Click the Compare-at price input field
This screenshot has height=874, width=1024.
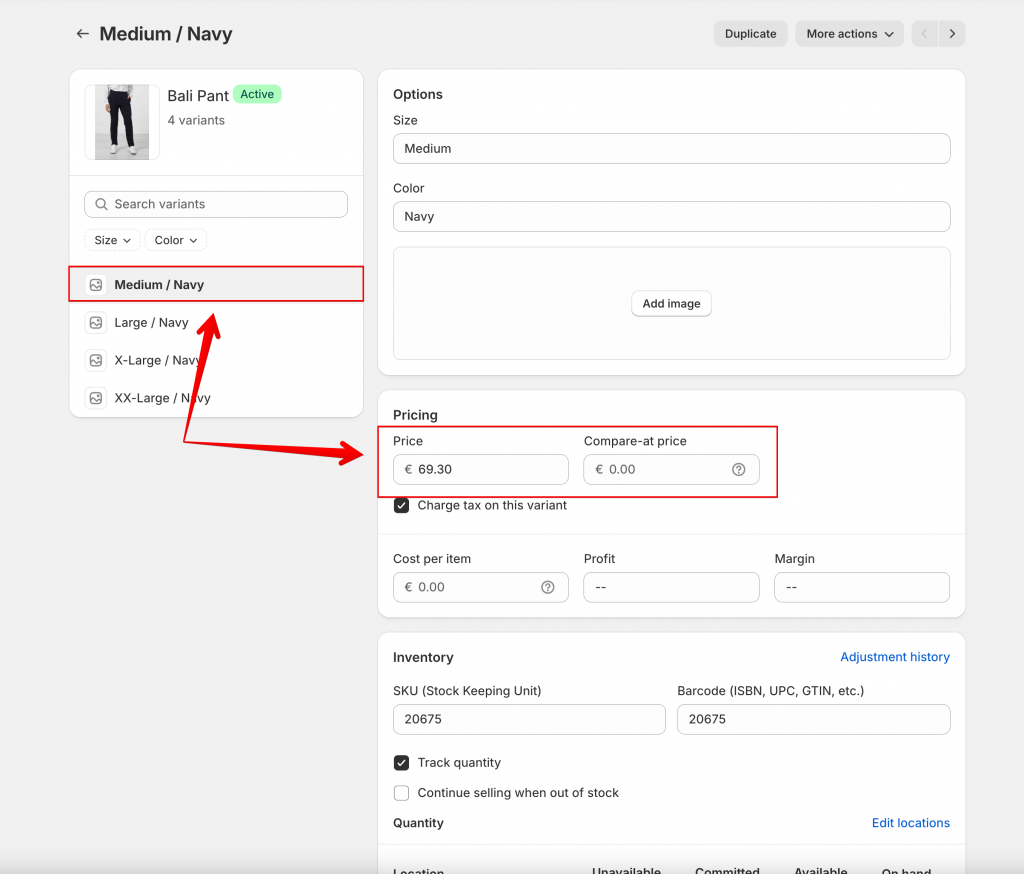[x=671, y=470]
